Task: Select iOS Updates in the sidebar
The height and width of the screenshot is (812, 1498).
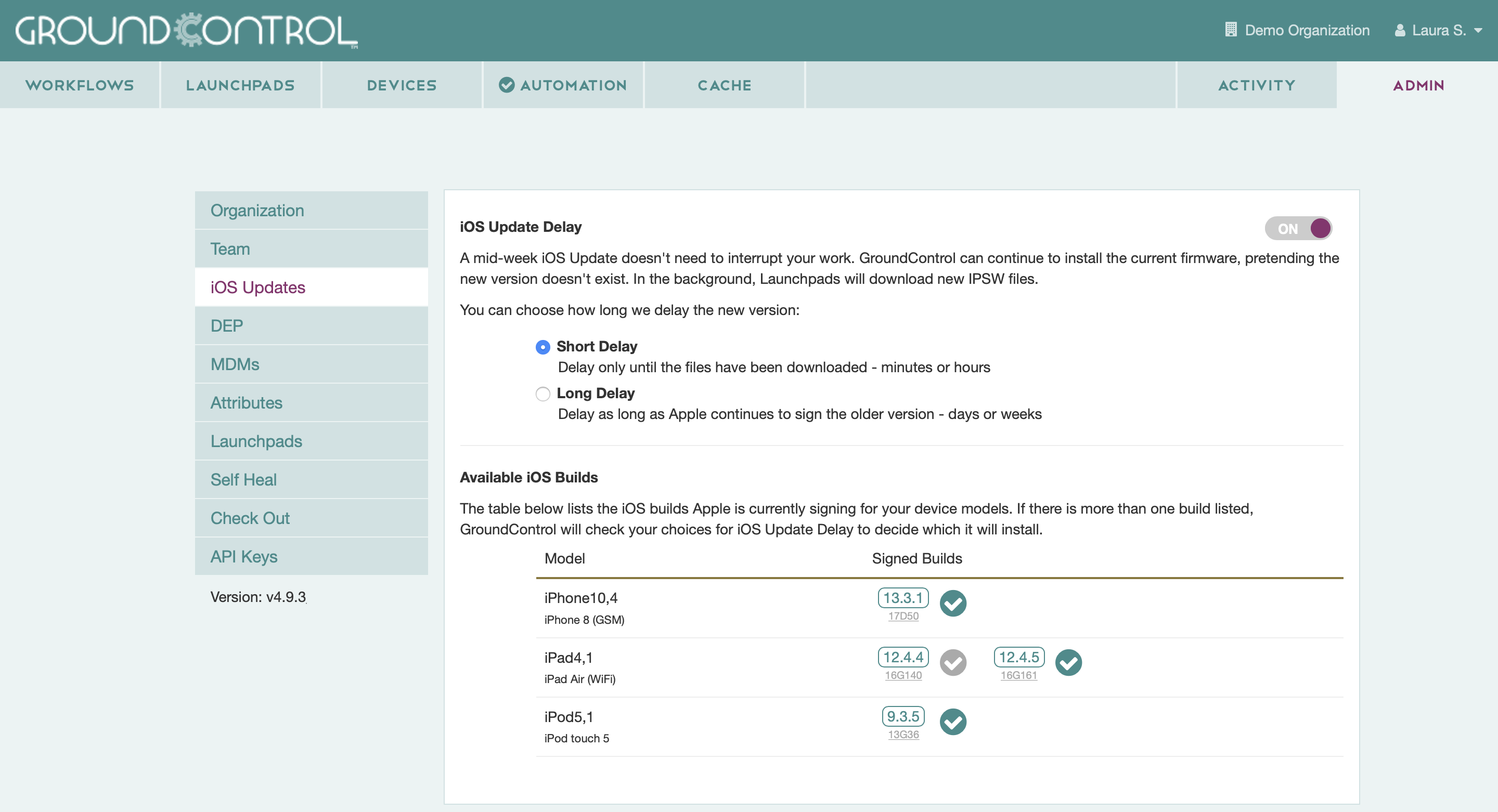Action: [311, 287]
